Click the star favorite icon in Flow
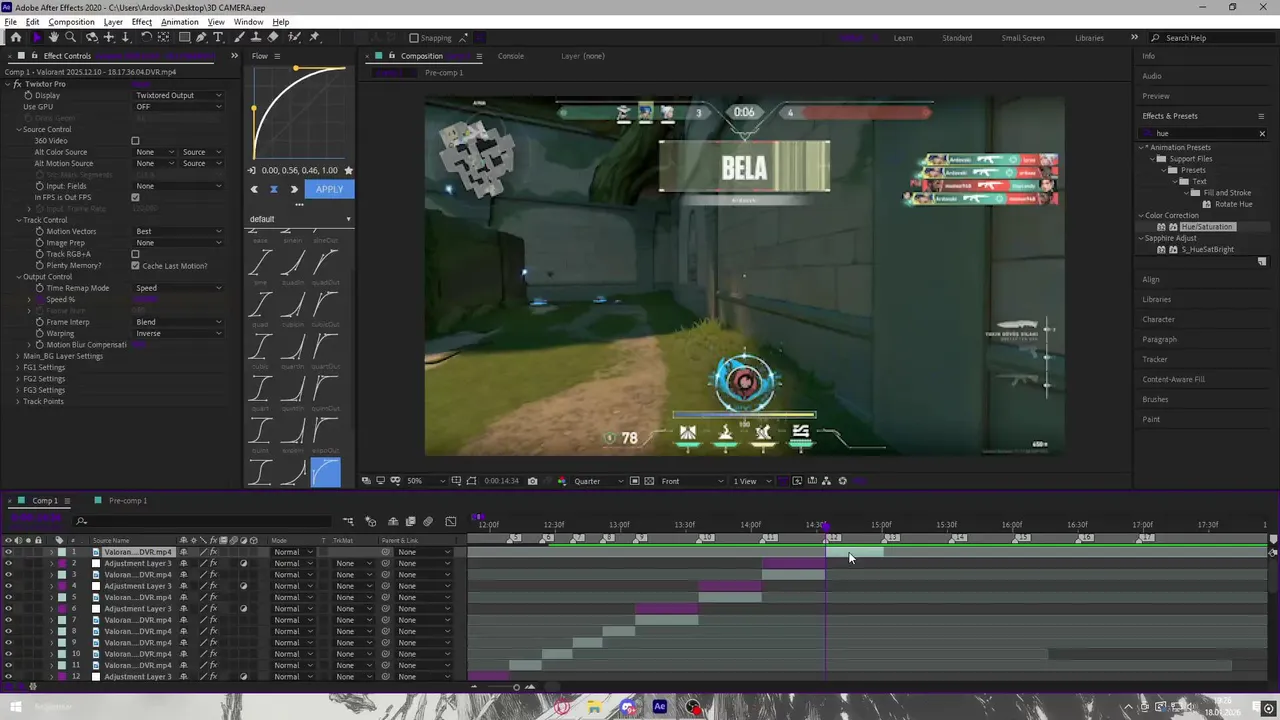 pos(348,170)
